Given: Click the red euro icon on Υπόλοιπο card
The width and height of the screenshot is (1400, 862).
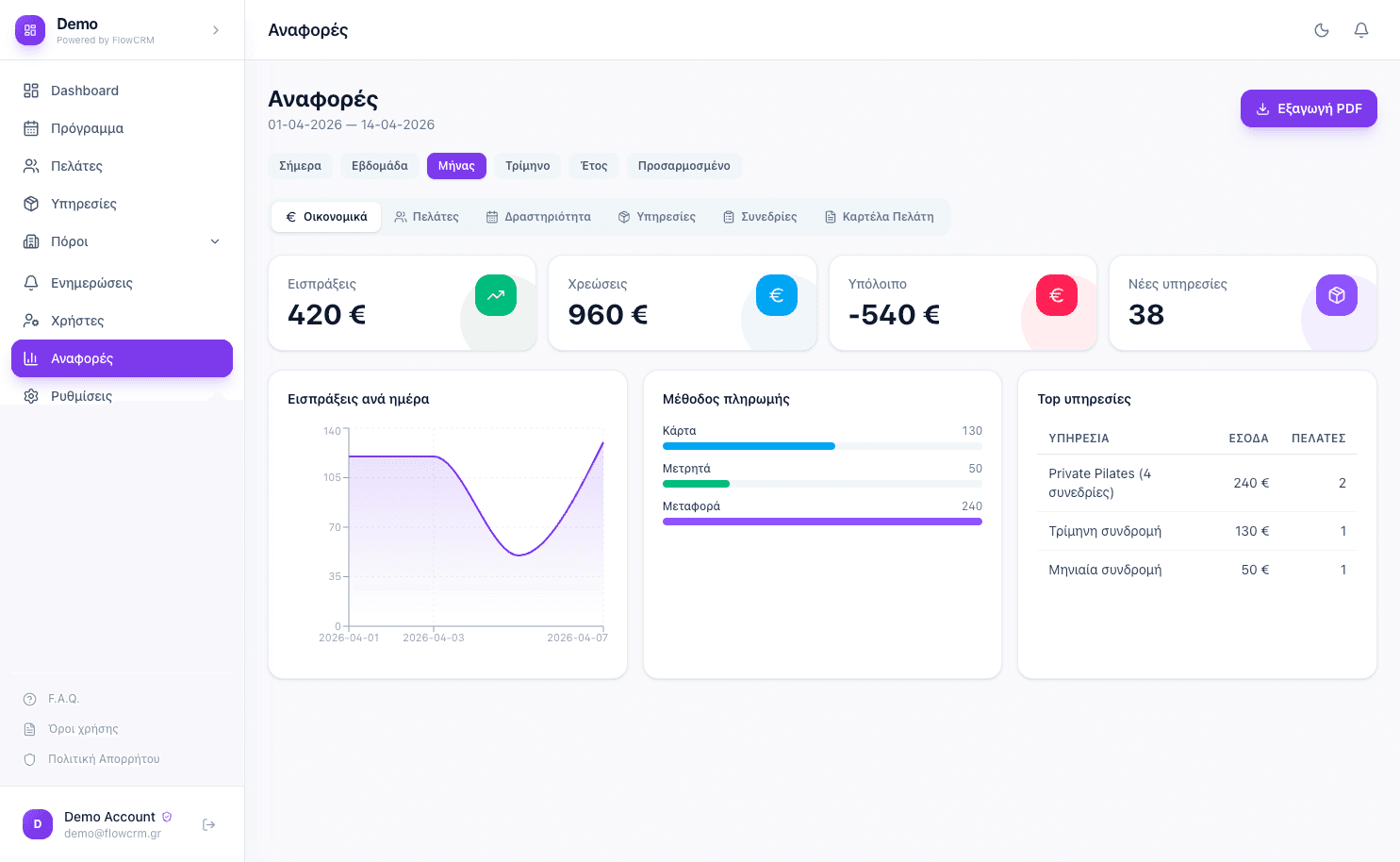Looking at the screenshot, I should point(1057,295).
